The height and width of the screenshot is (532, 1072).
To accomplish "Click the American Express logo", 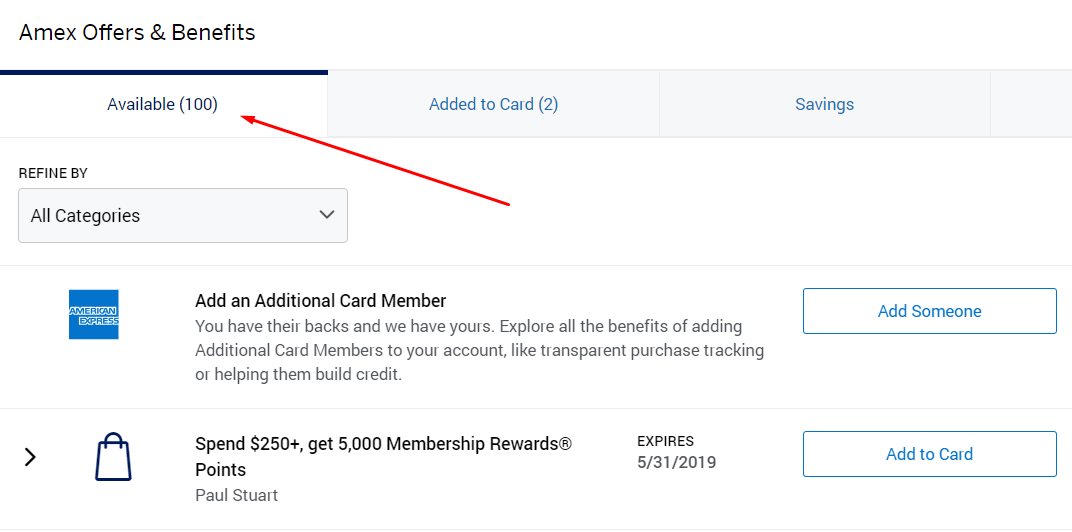I will [94, 314].
